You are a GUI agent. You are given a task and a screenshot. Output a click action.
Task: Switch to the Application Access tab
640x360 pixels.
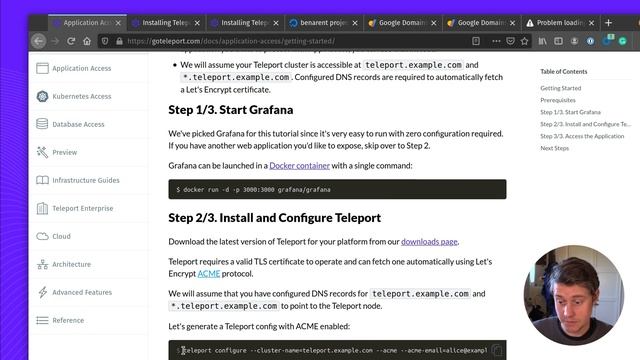87,23
